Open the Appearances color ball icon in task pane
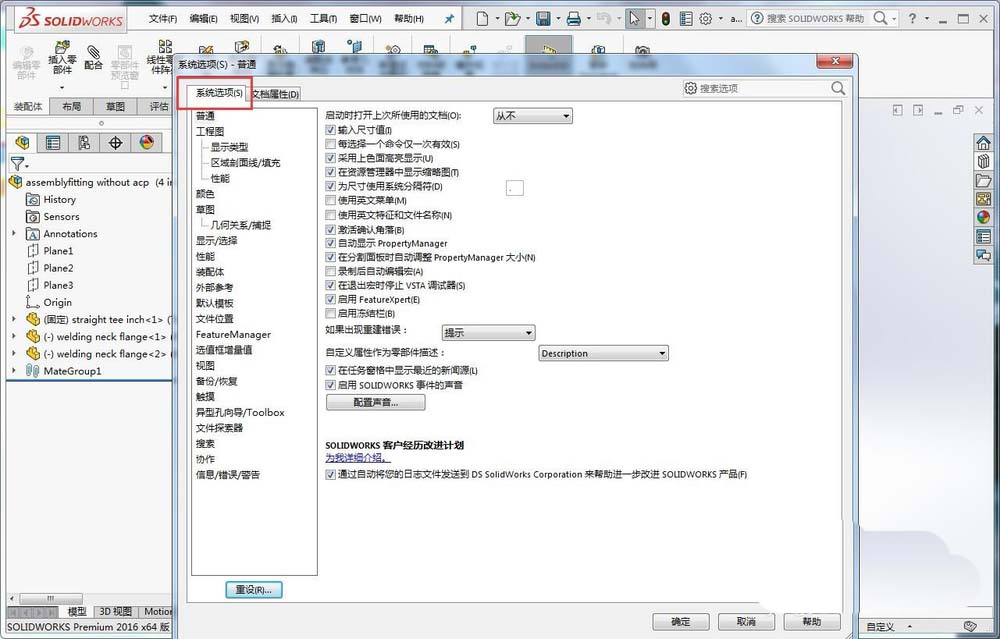The height and width of the screenshot is (639, 1000). pyautogui.click(x=983, y=217)
